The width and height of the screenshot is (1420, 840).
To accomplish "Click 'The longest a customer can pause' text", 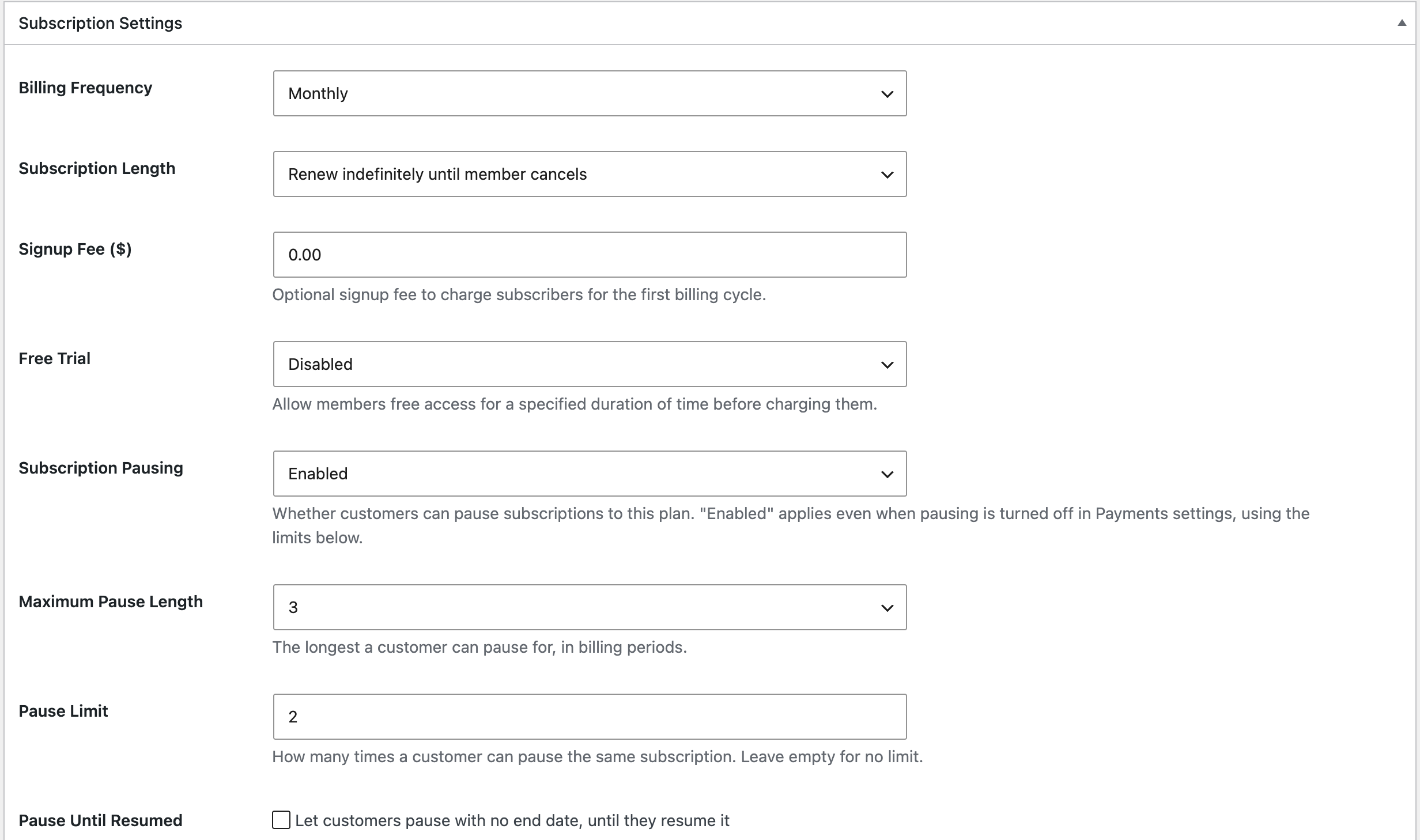I will [x=480, y=647].
